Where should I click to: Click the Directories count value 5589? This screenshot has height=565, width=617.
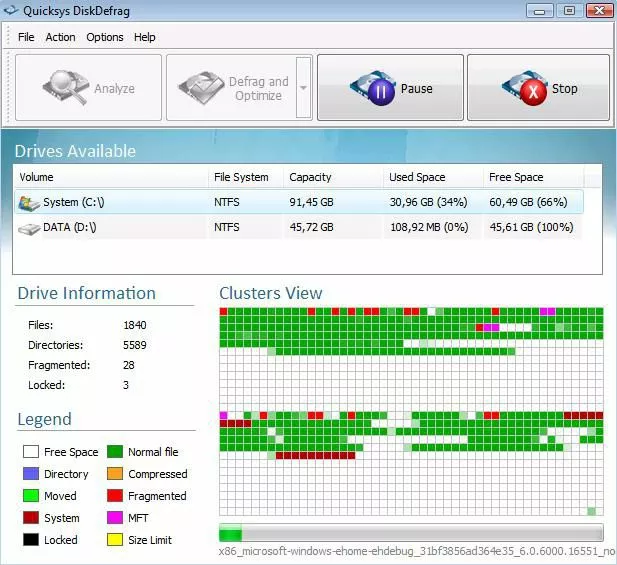135,345
